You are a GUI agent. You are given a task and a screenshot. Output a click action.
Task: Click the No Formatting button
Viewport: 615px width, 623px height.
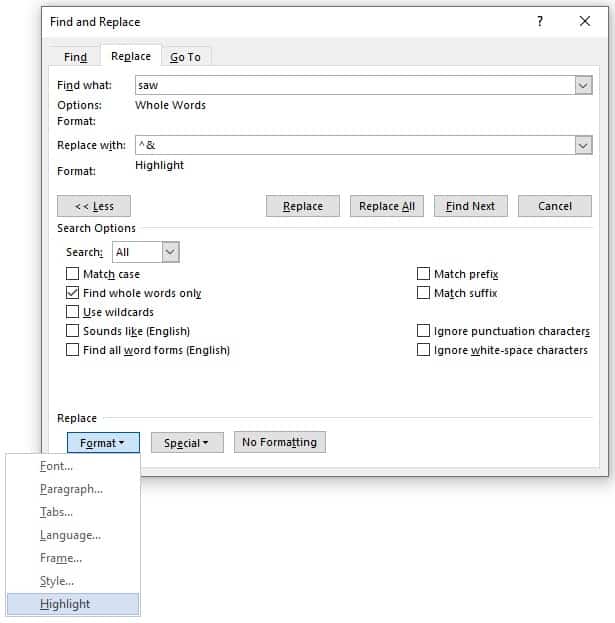tap(280, 442)
